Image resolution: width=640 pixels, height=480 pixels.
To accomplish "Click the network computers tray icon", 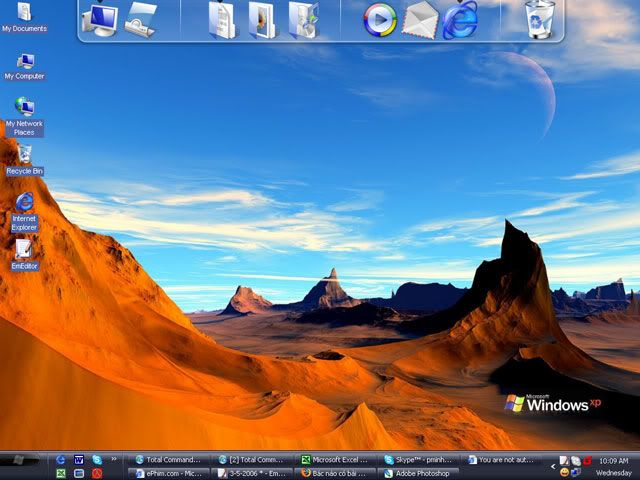I will tap(576, 473).
